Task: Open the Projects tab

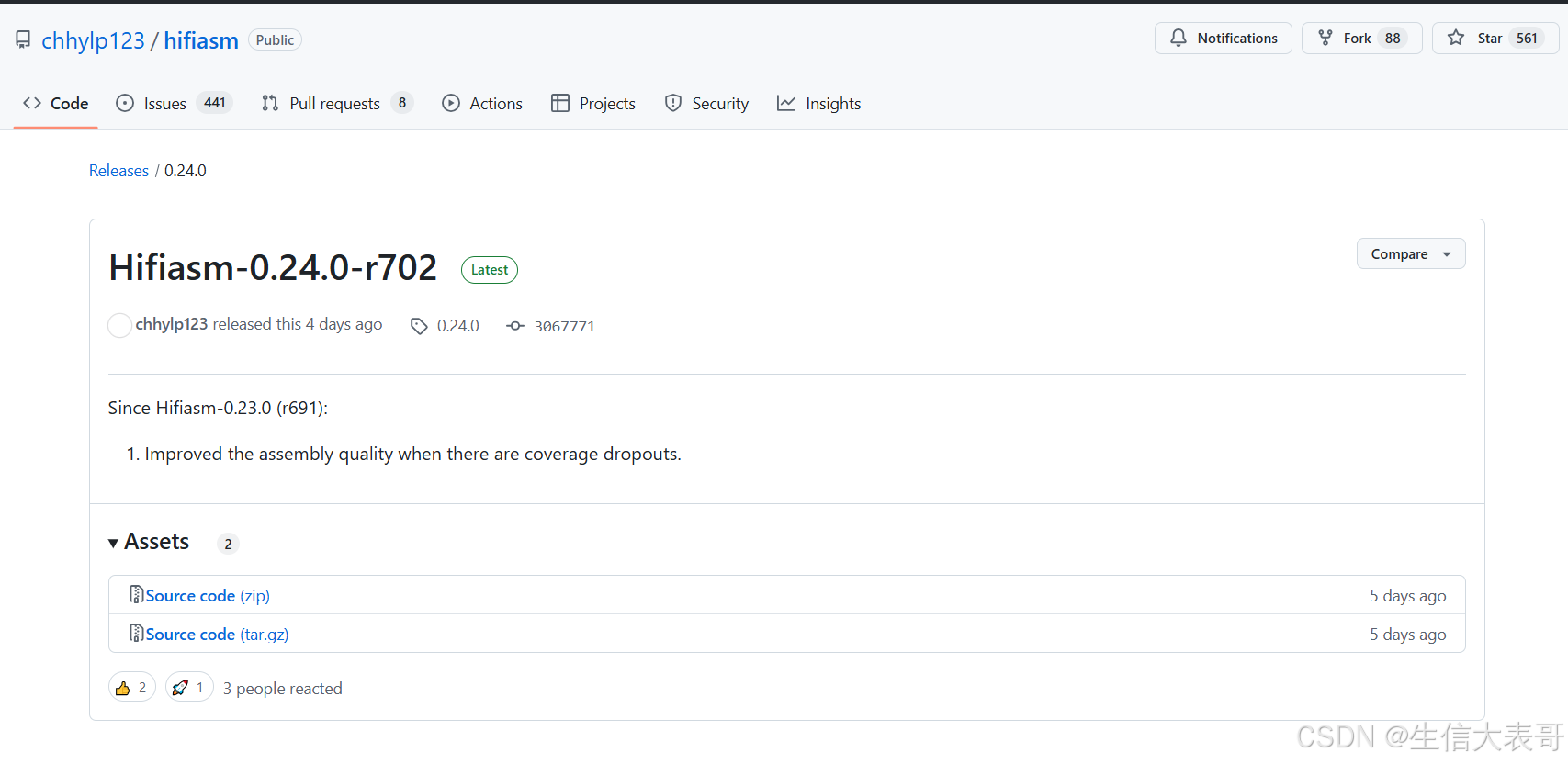Action: (593, 104)
